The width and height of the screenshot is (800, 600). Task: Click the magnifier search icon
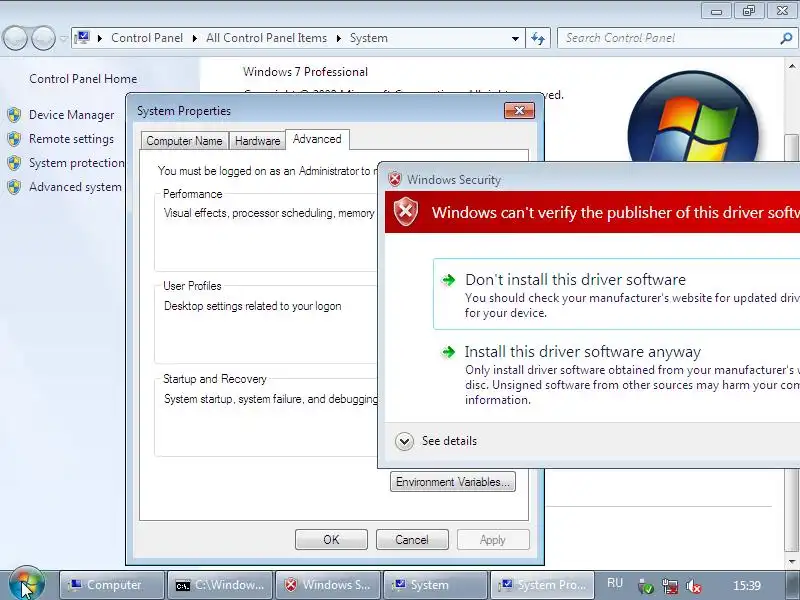787,38
